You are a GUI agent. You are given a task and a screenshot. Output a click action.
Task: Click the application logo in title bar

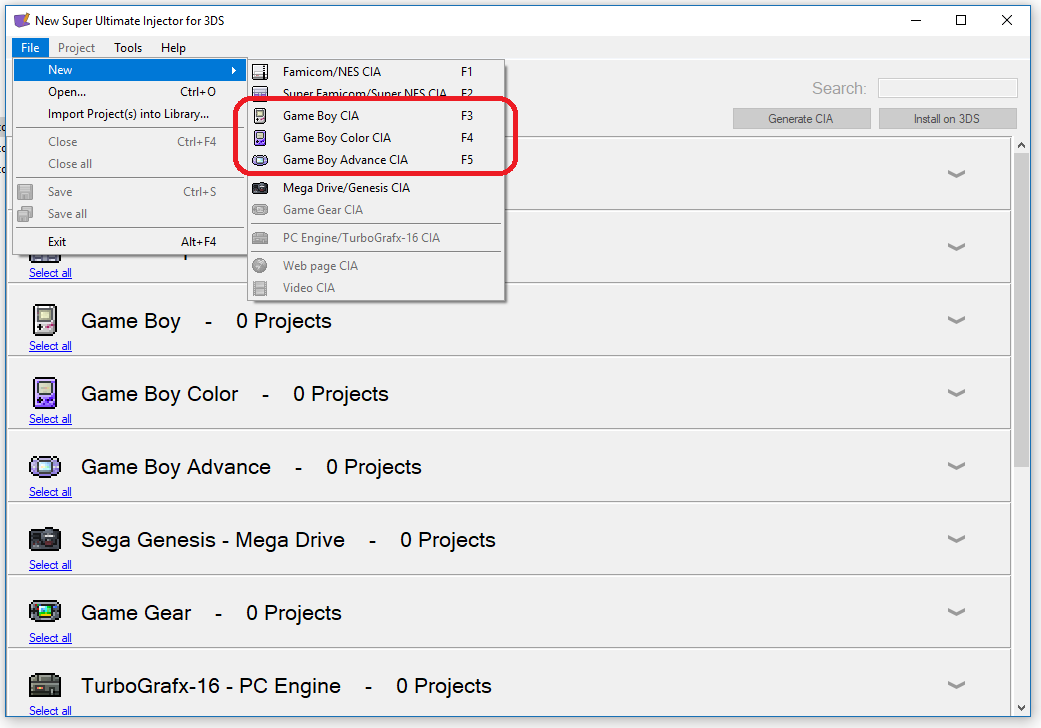22,20
